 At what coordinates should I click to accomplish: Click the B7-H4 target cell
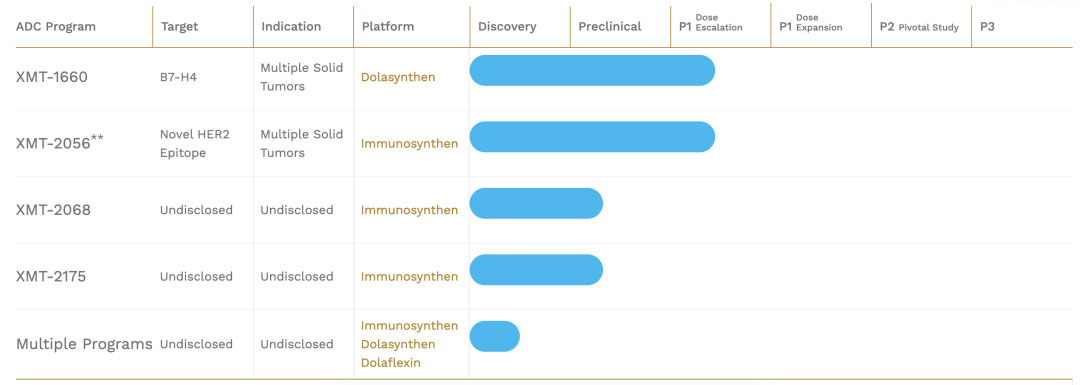pyautogui.click(x=178, y=77)
